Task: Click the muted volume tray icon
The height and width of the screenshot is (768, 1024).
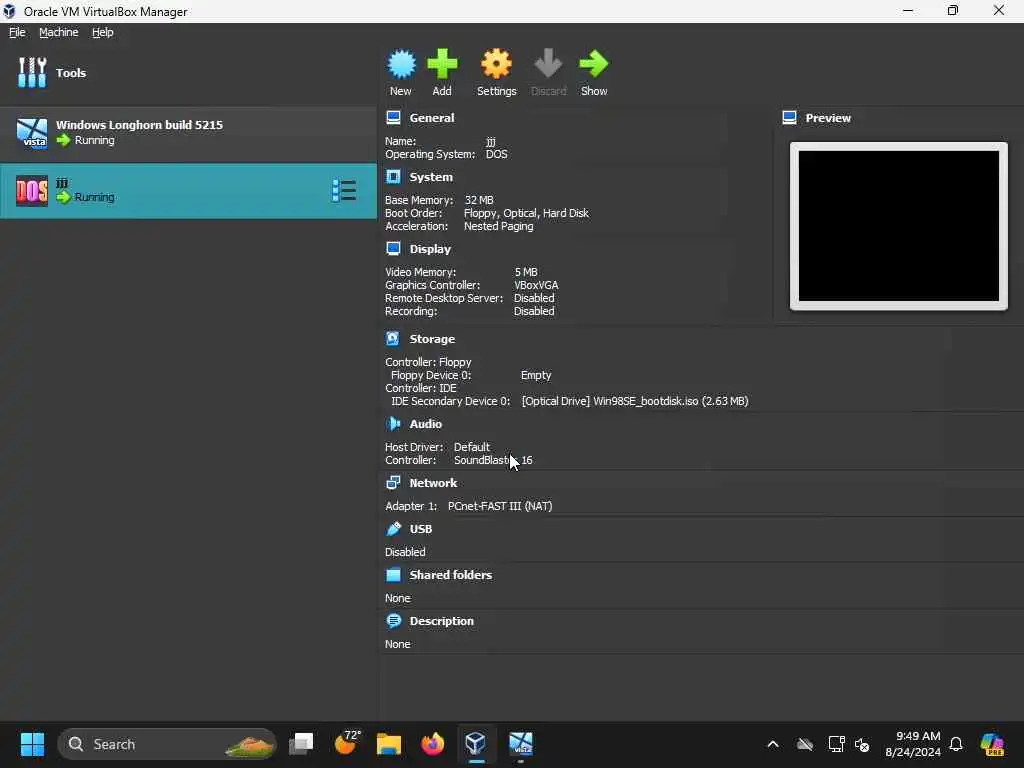Action: tap(862, 744)
